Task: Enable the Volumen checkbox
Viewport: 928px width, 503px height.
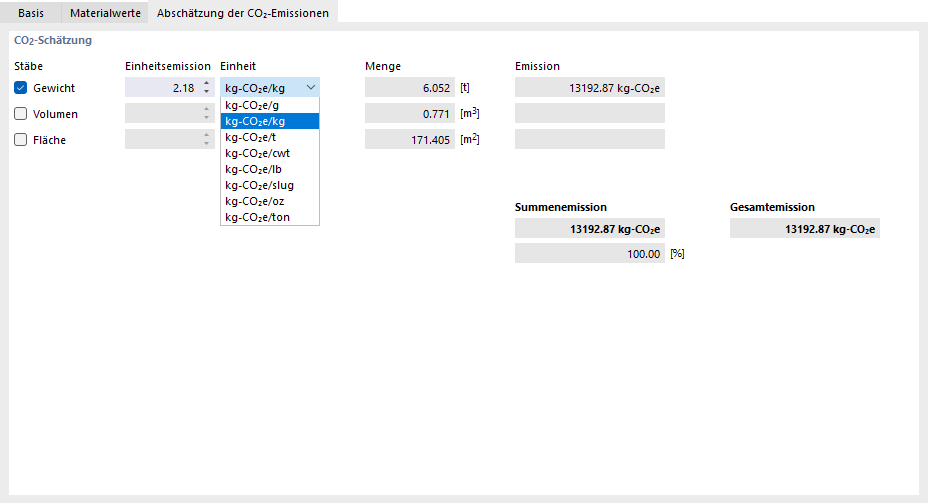Action: [21, 114]
